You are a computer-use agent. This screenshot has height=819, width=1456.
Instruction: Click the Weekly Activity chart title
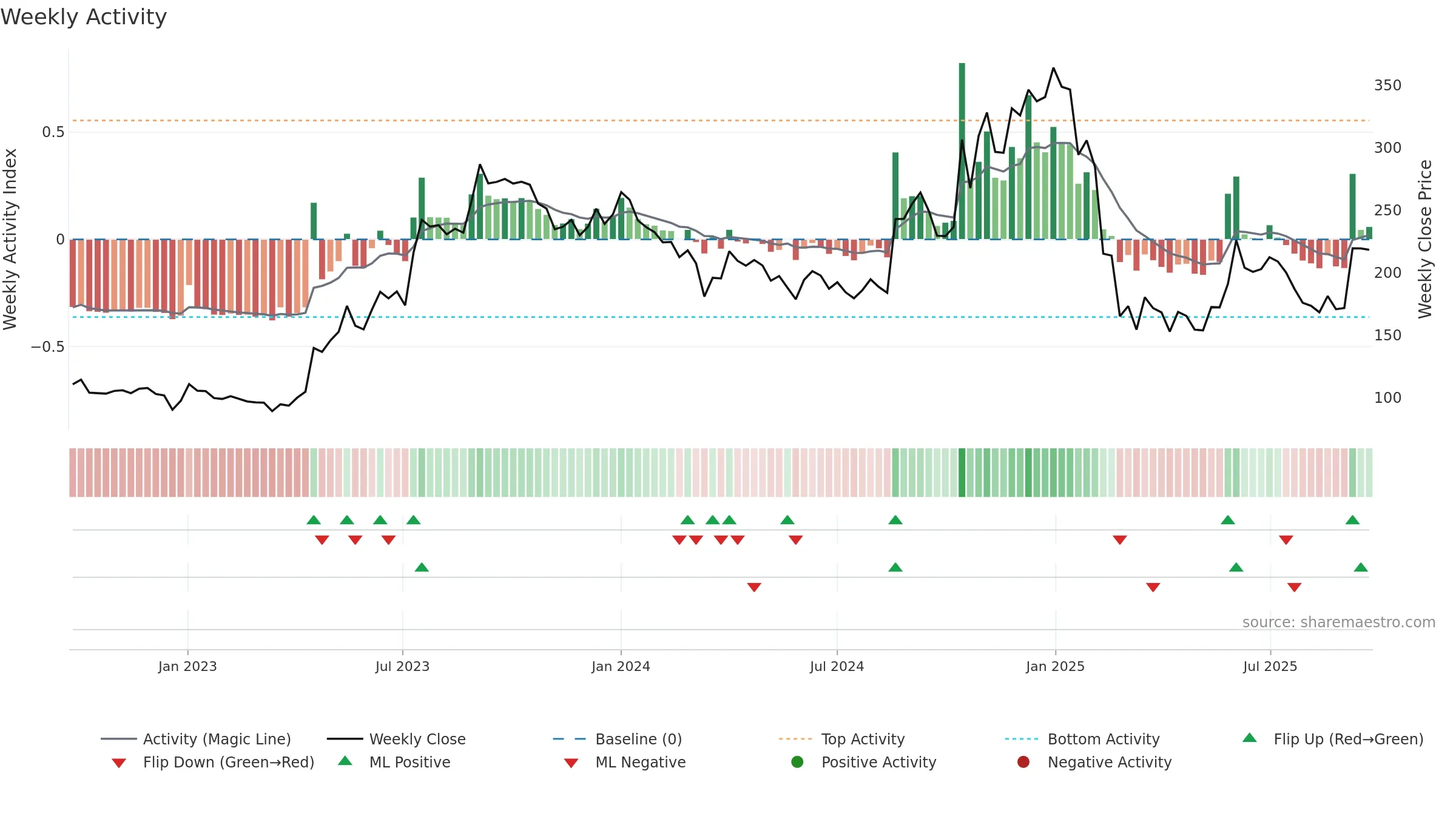[84, 17]
